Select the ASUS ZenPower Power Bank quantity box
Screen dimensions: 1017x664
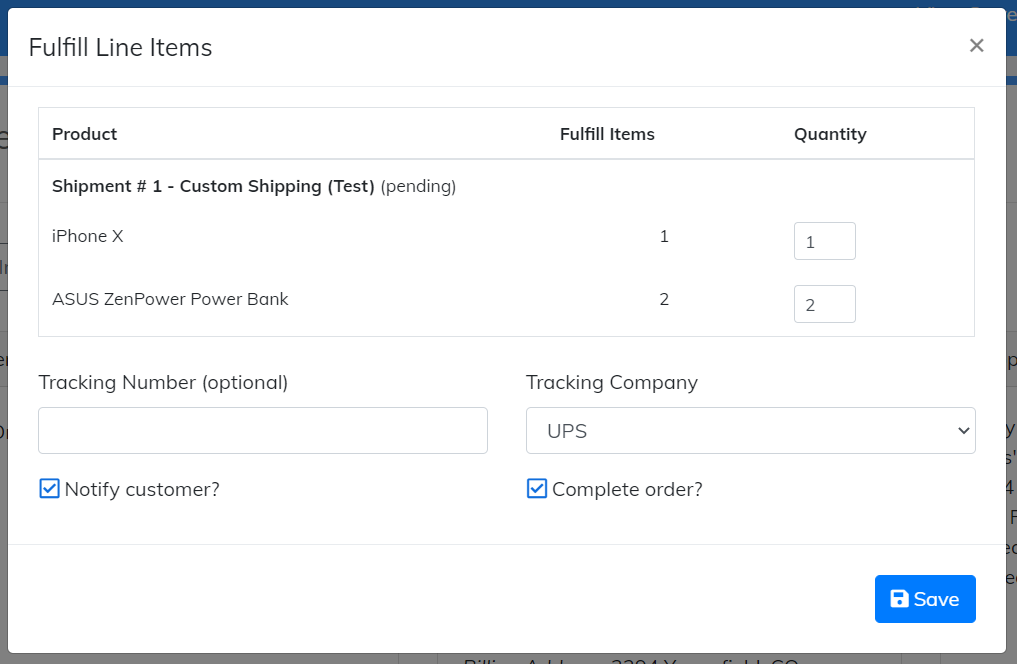pyautogui.click(x=824, y=304)
